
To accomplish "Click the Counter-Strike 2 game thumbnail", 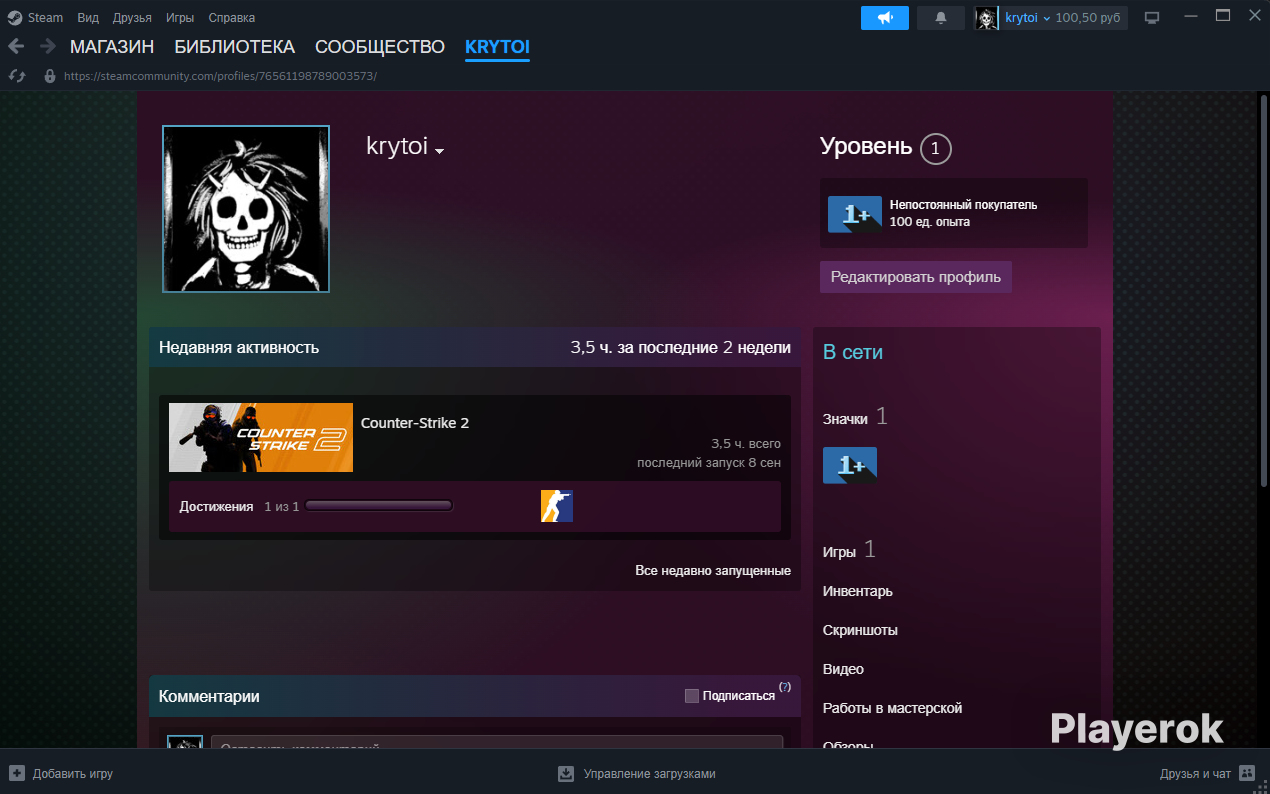I will click(261, 437).
